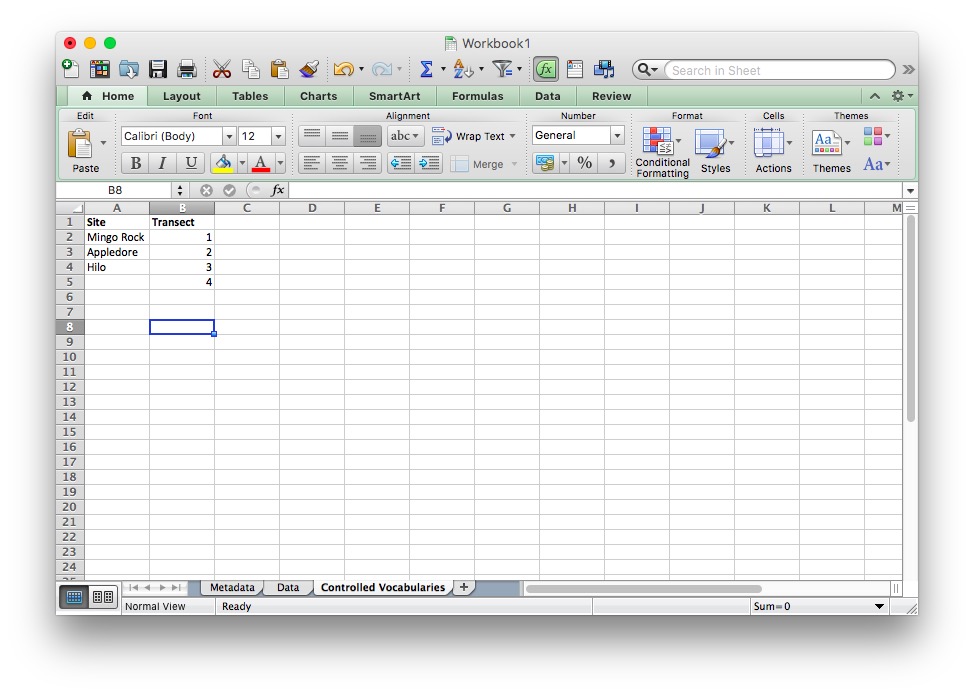
Task: Toggle the formula bar fx button
Action: [545, 69]
